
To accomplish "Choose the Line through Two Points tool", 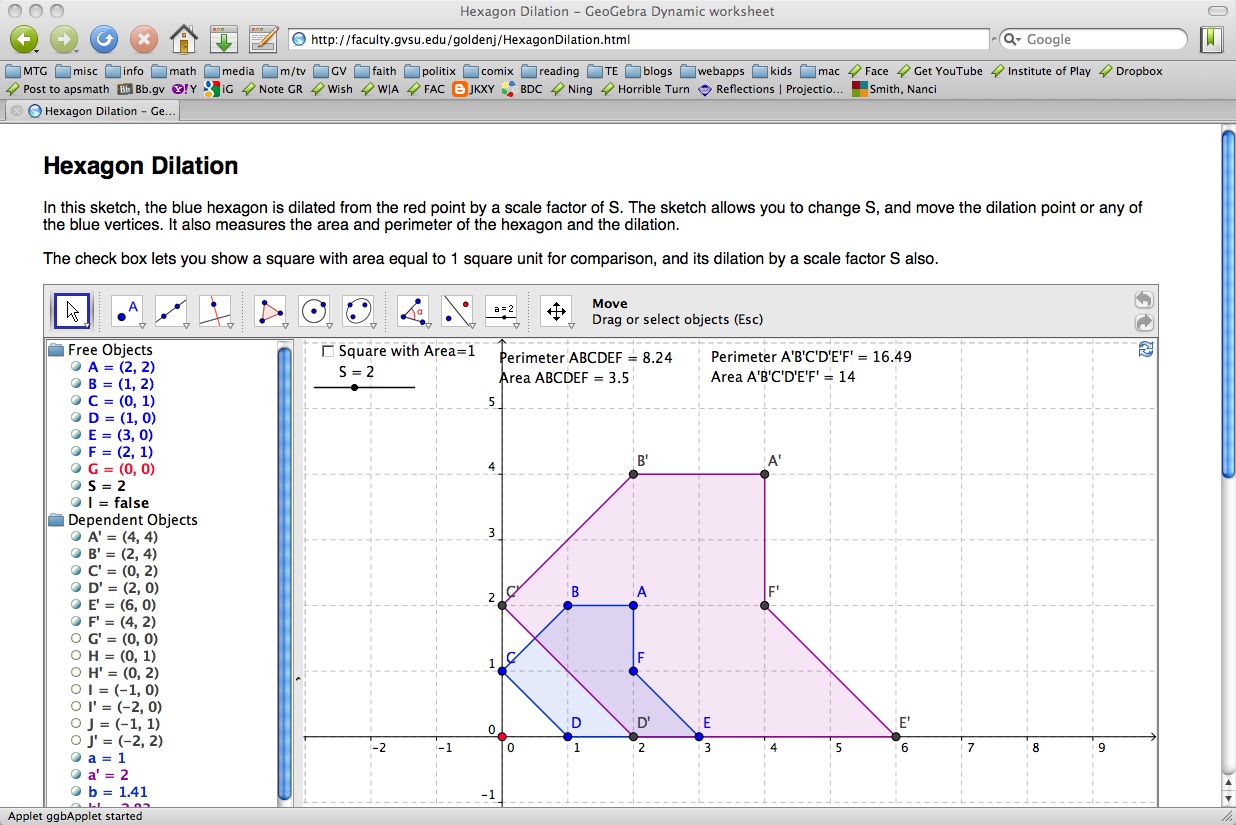I will point(171,310).
